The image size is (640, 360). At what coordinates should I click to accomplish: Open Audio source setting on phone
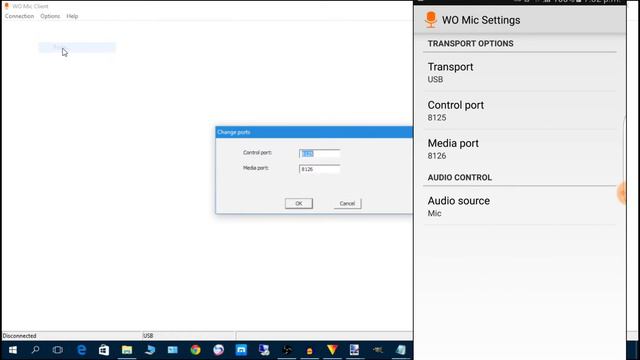pos(519,206)
